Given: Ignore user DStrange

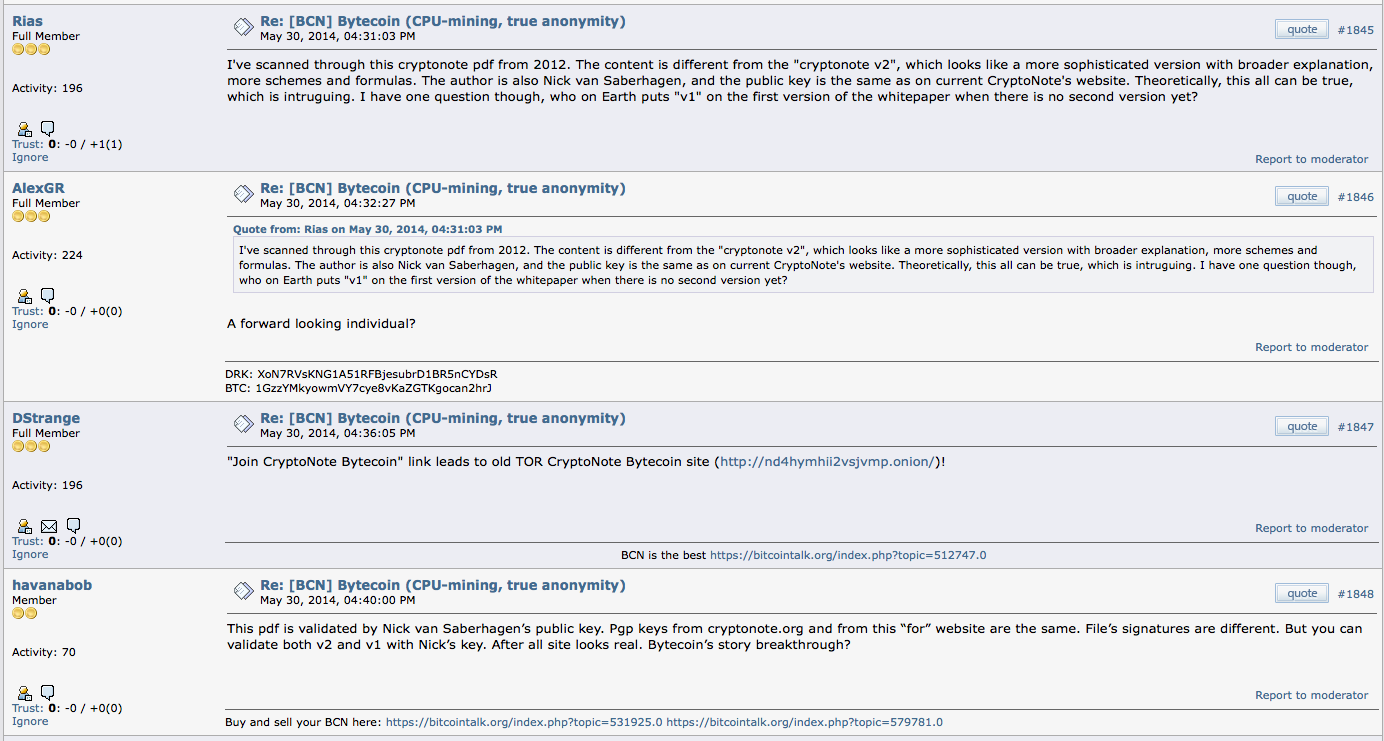Looking at the screenshot, I should (30, 554).
